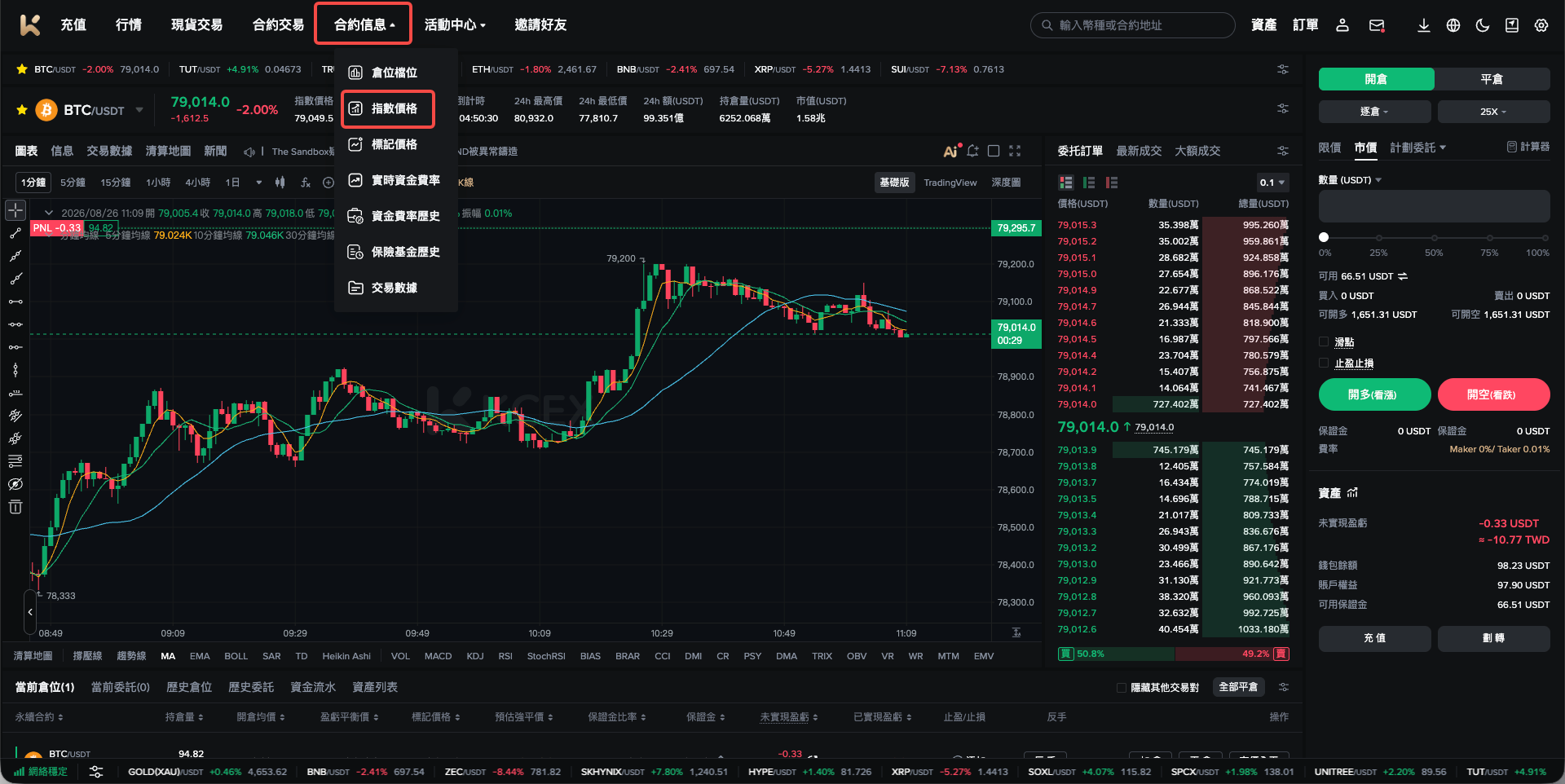The image size is (1565, 784).
Task: Open the calculator 計算器 tool
Action: (x=1528, y=147)
